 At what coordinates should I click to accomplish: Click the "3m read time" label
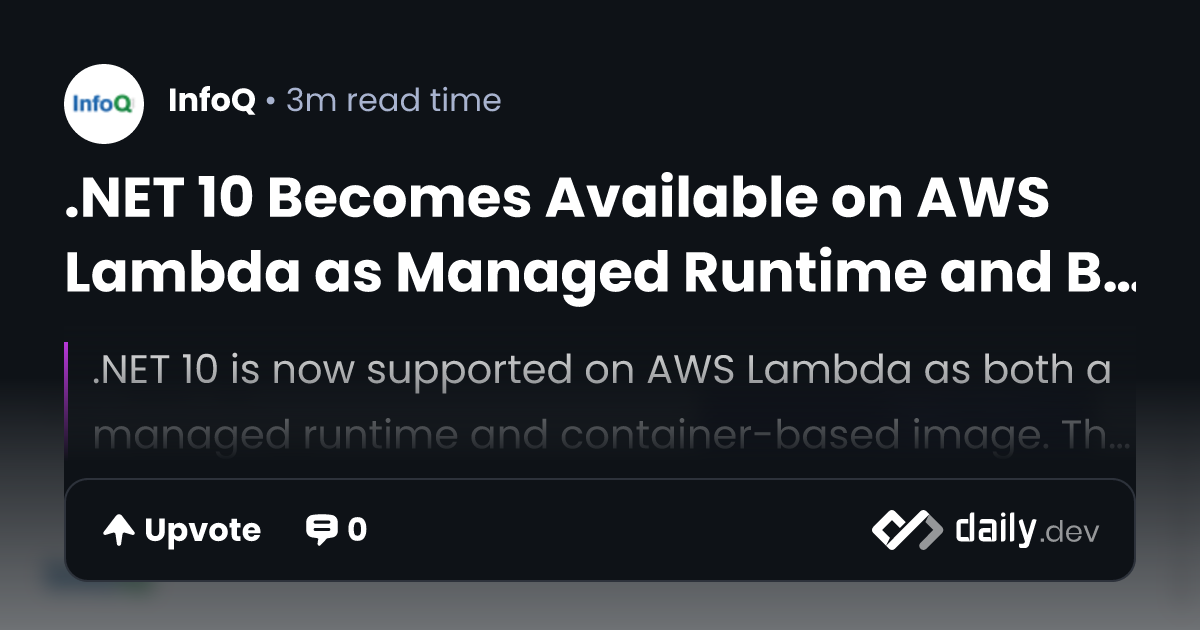393,101
